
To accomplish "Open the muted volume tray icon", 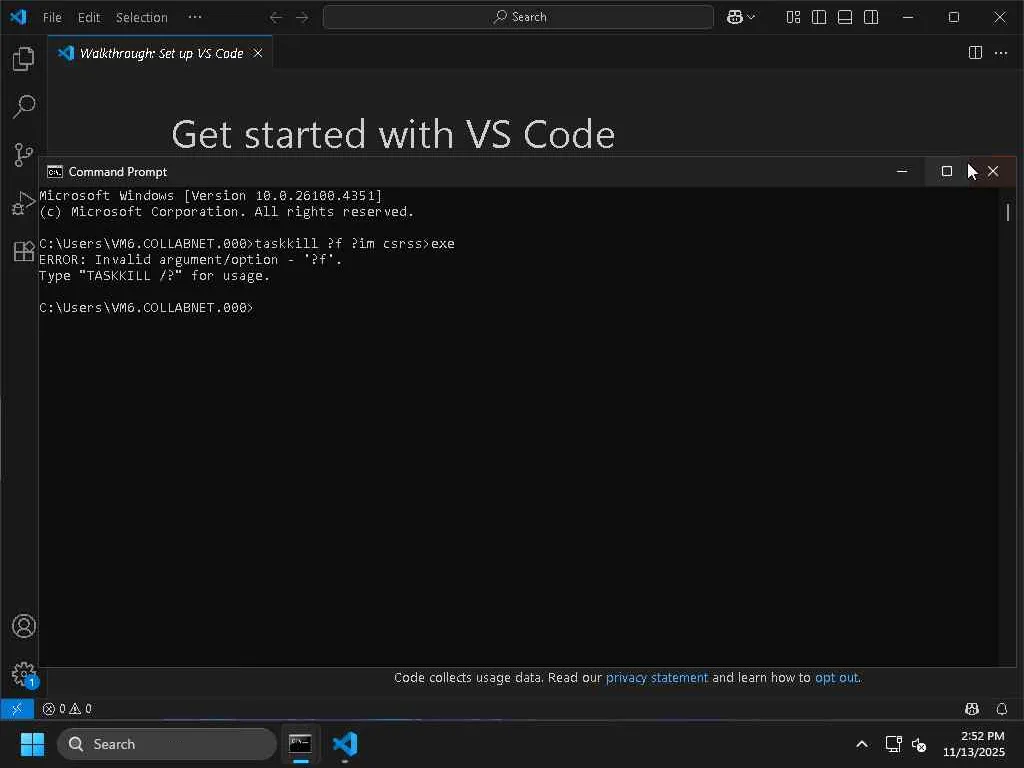I will [919, 744].
